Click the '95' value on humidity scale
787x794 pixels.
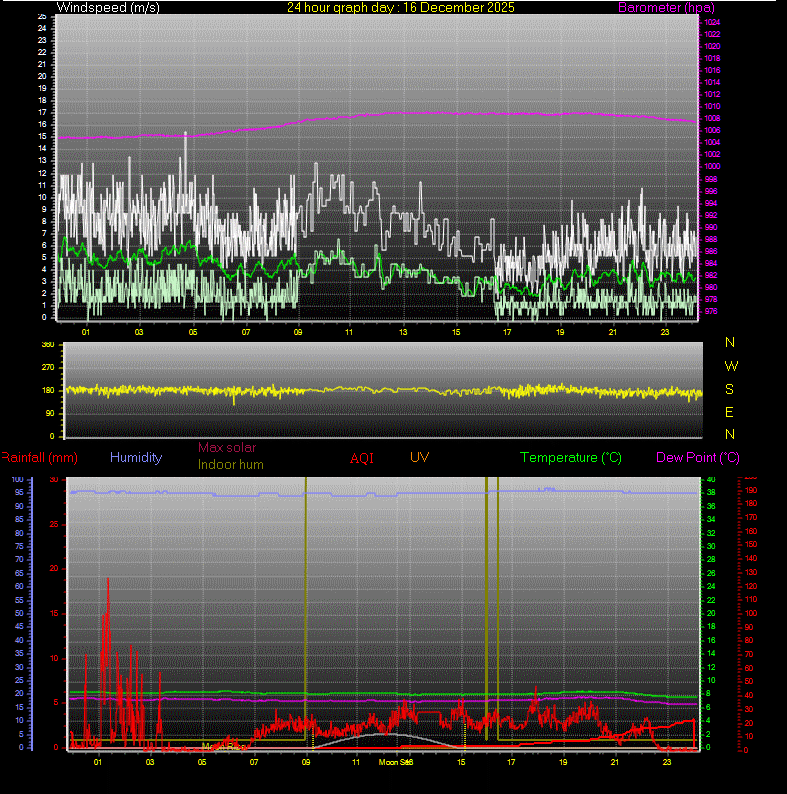click(19, 492)
